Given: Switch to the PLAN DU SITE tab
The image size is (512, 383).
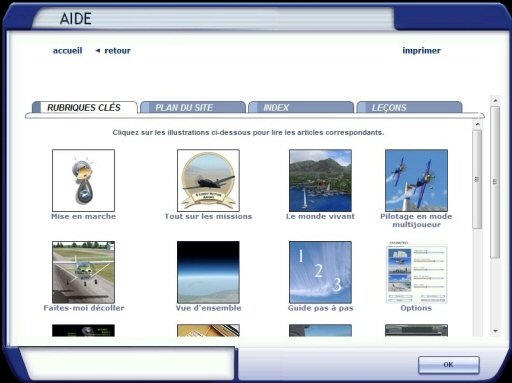Looking at the screenshot, I should [193, 107].
